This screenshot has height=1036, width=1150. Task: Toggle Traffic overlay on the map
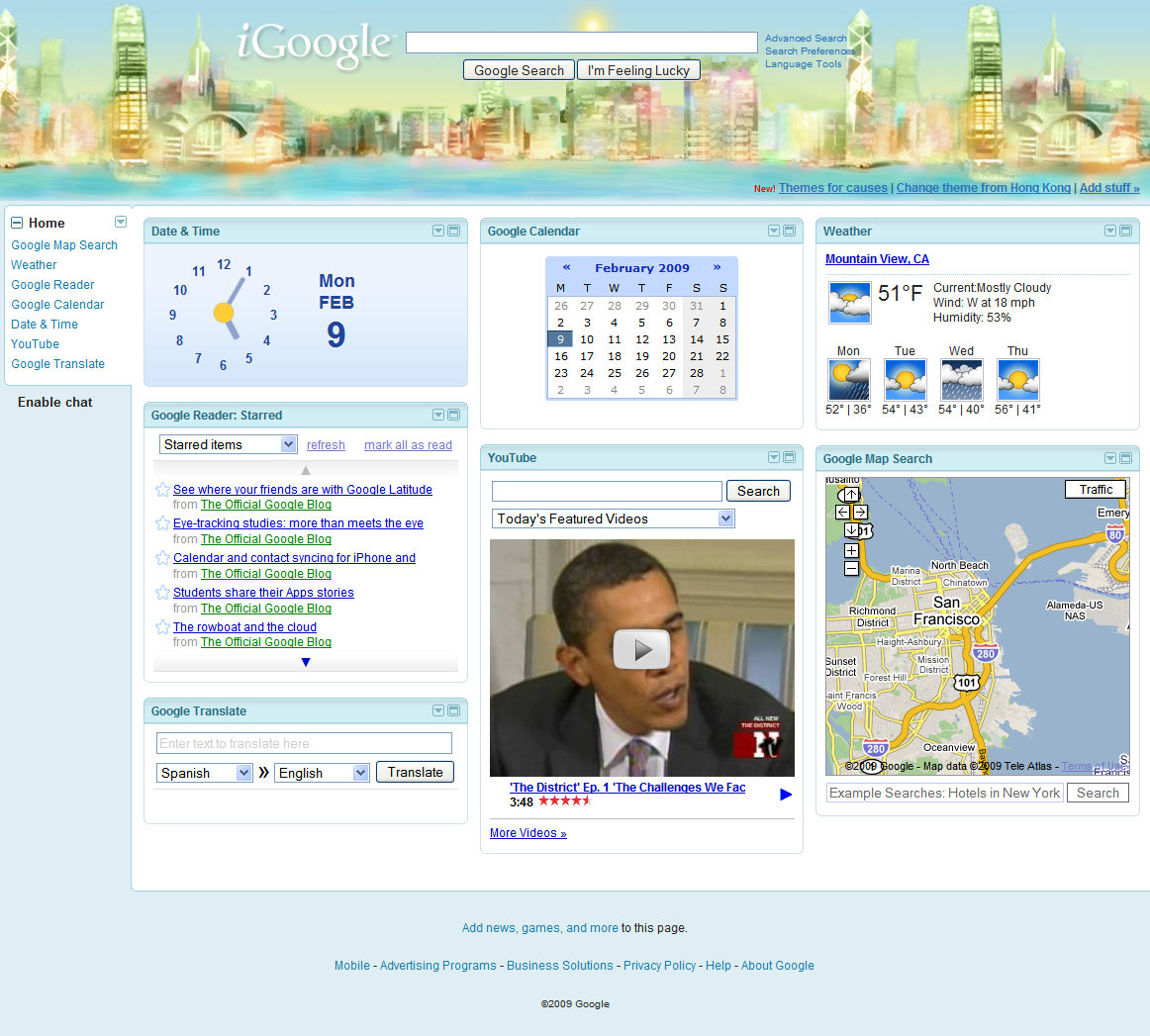click(x=1095, y=489)
